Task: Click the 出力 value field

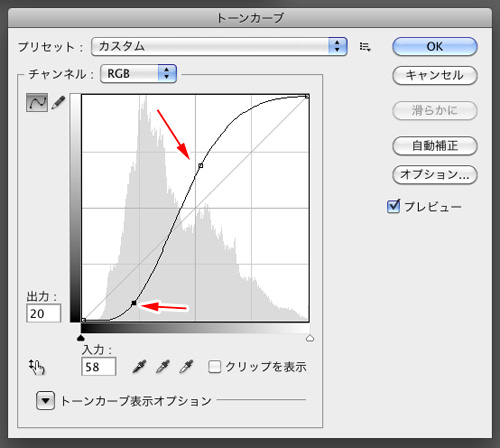Action: tap(44, 313)
